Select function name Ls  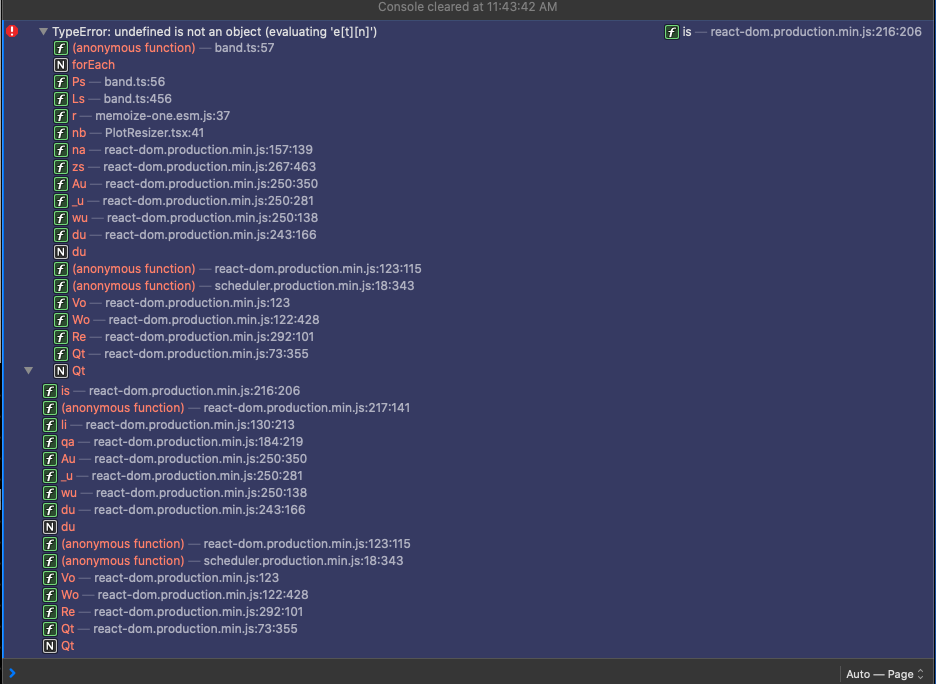pos(78,98)
